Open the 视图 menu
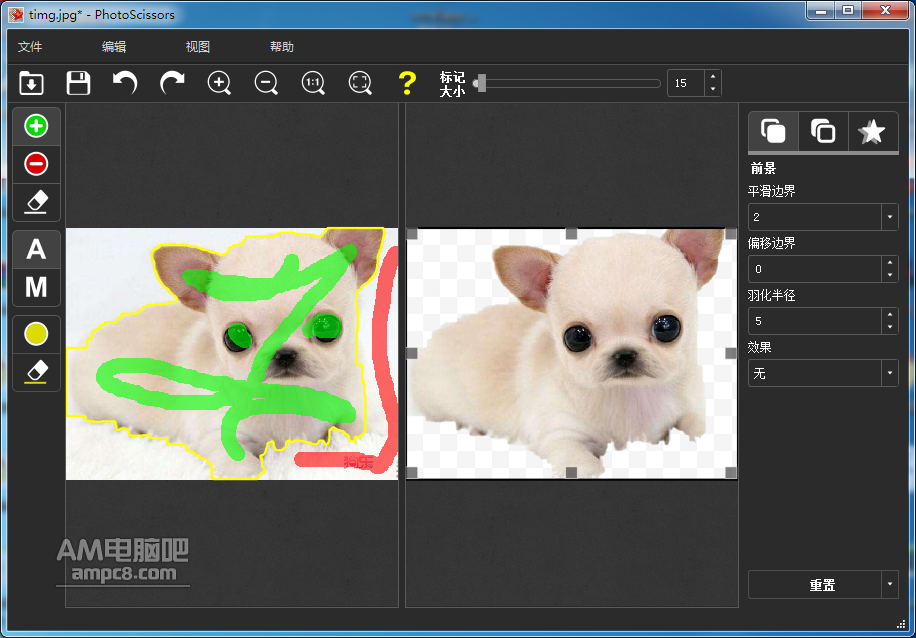 [198, 47]
